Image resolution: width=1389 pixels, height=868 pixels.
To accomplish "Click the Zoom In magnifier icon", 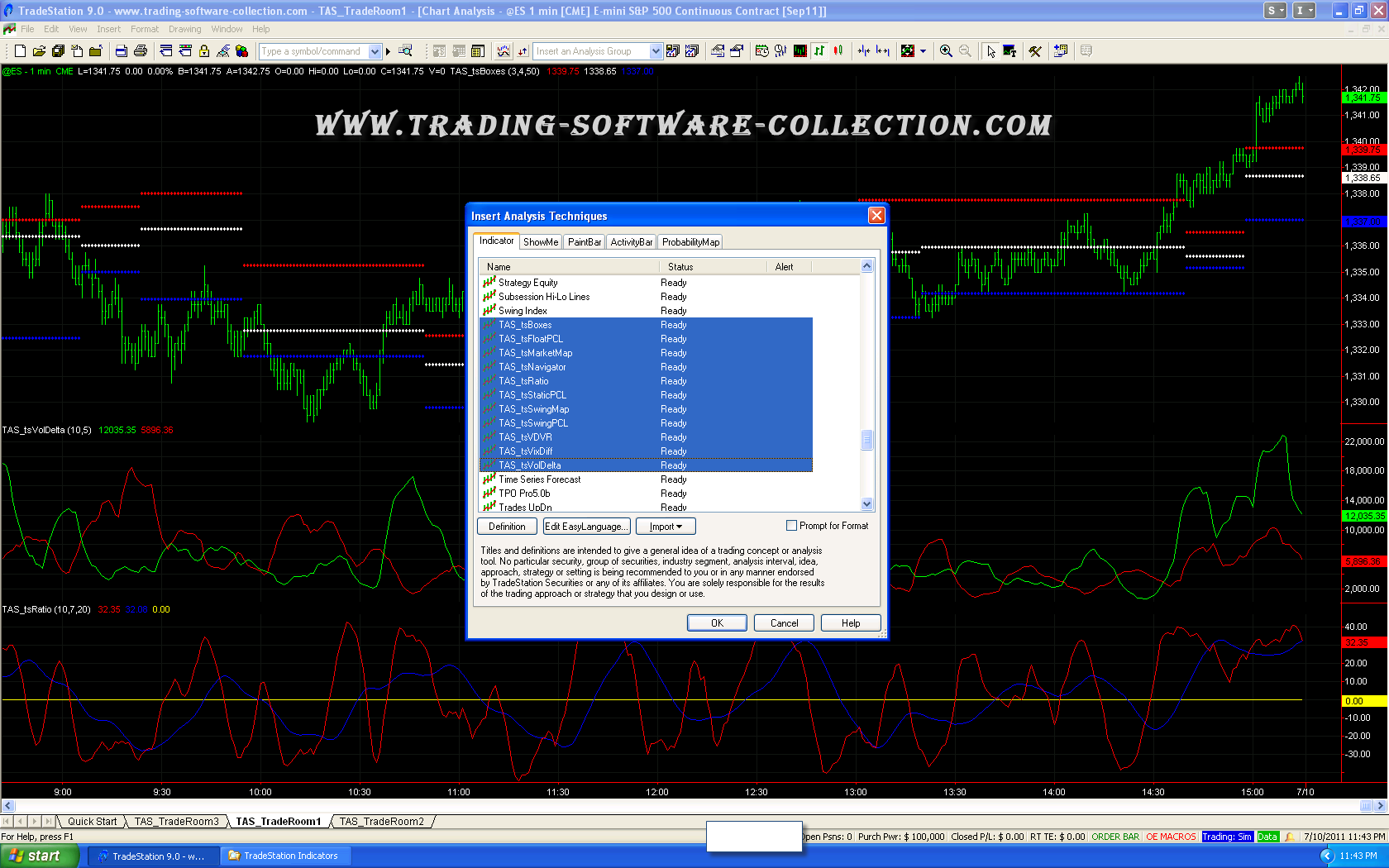I will point(946,51).
